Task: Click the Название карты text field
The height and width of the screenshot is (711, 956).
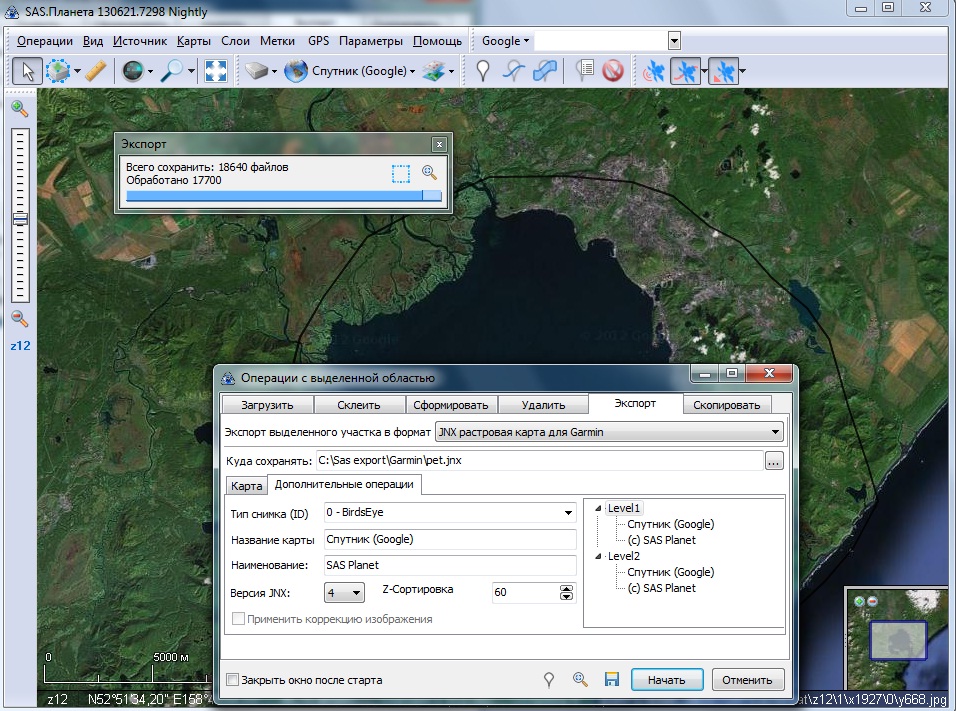Action: pos(450,539)
